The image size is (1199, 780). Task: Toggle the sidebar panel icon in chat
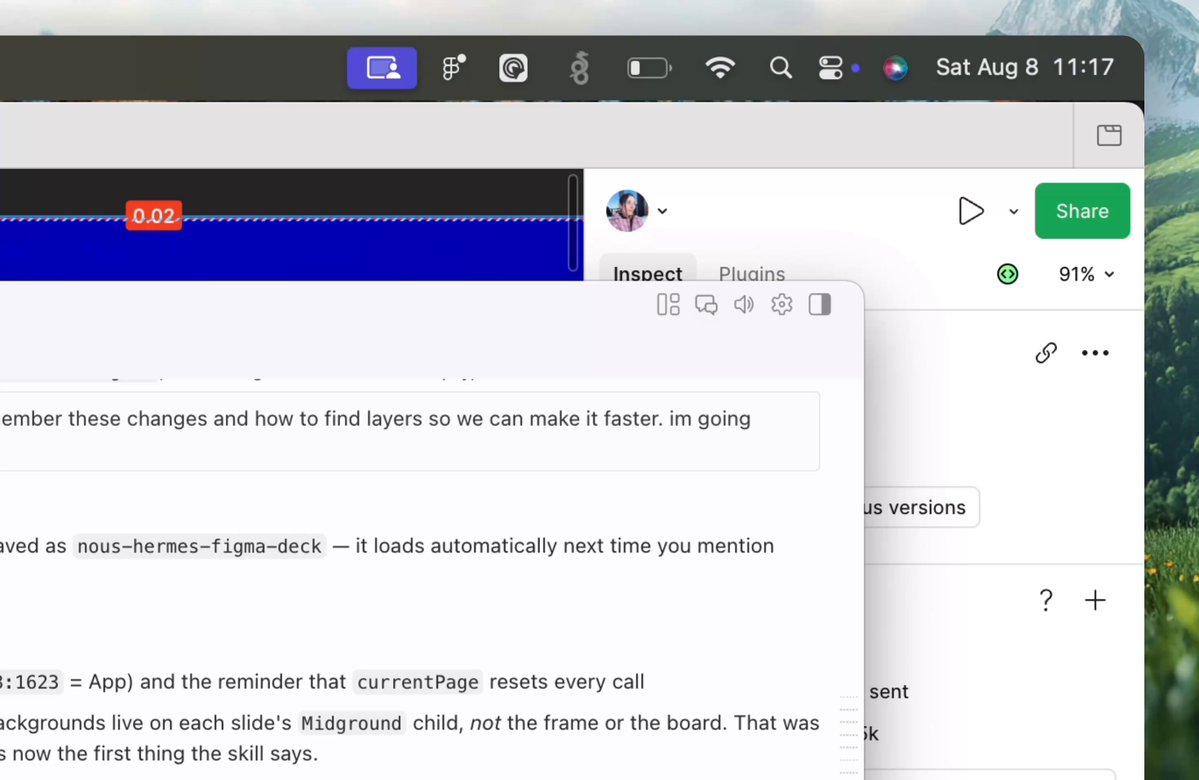[x=820, y=304]
